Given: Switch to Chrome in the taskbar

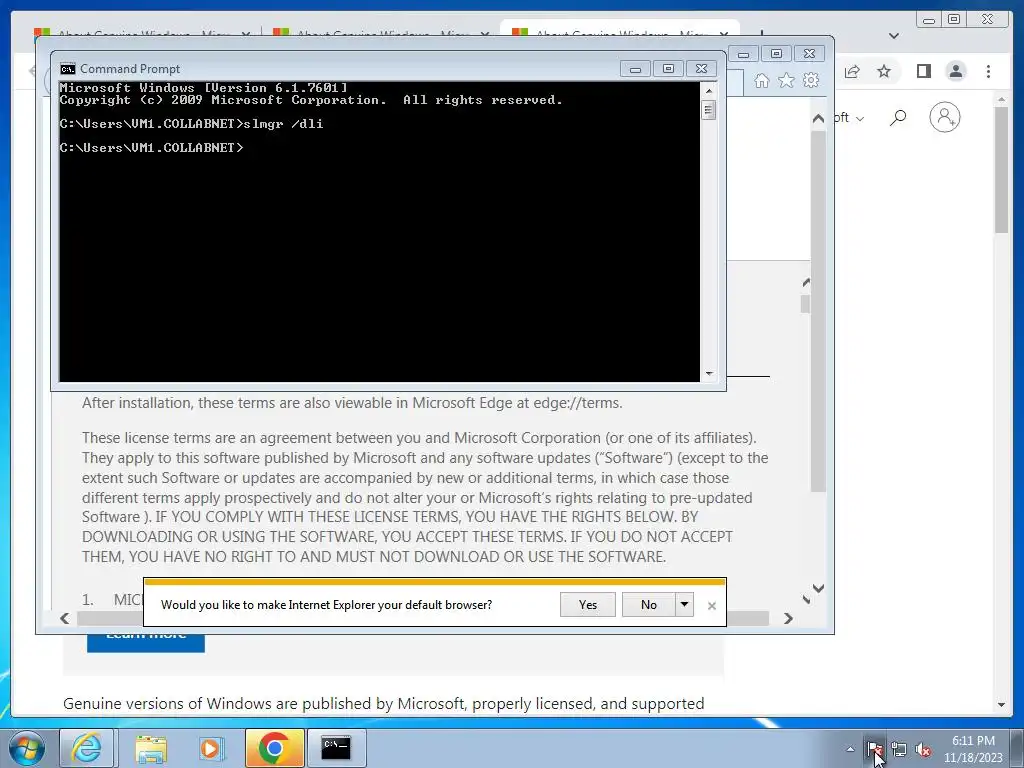Looking at the screenshot, I should tap(274, 748).
